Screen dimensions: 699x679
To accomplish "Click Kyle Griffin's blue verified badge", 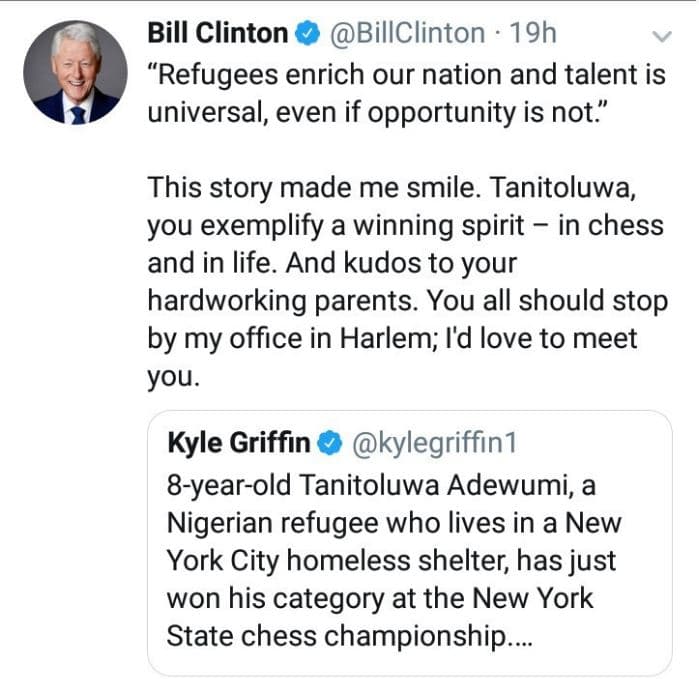I will coord(330,443).
